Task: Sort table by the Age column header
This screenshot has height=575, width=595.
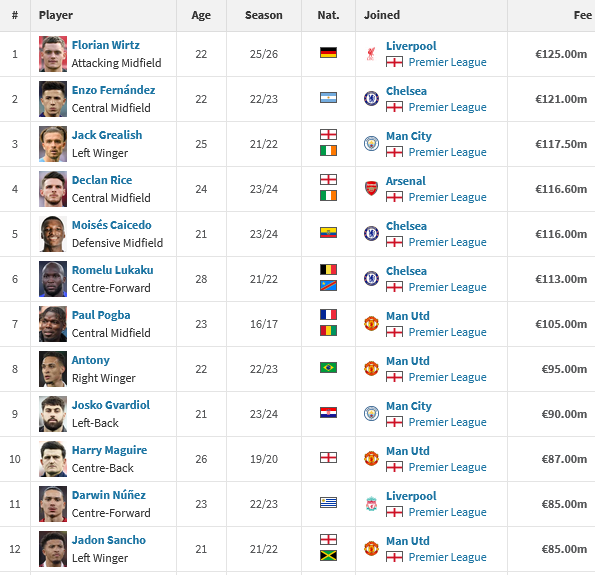Action: point(201,15)
